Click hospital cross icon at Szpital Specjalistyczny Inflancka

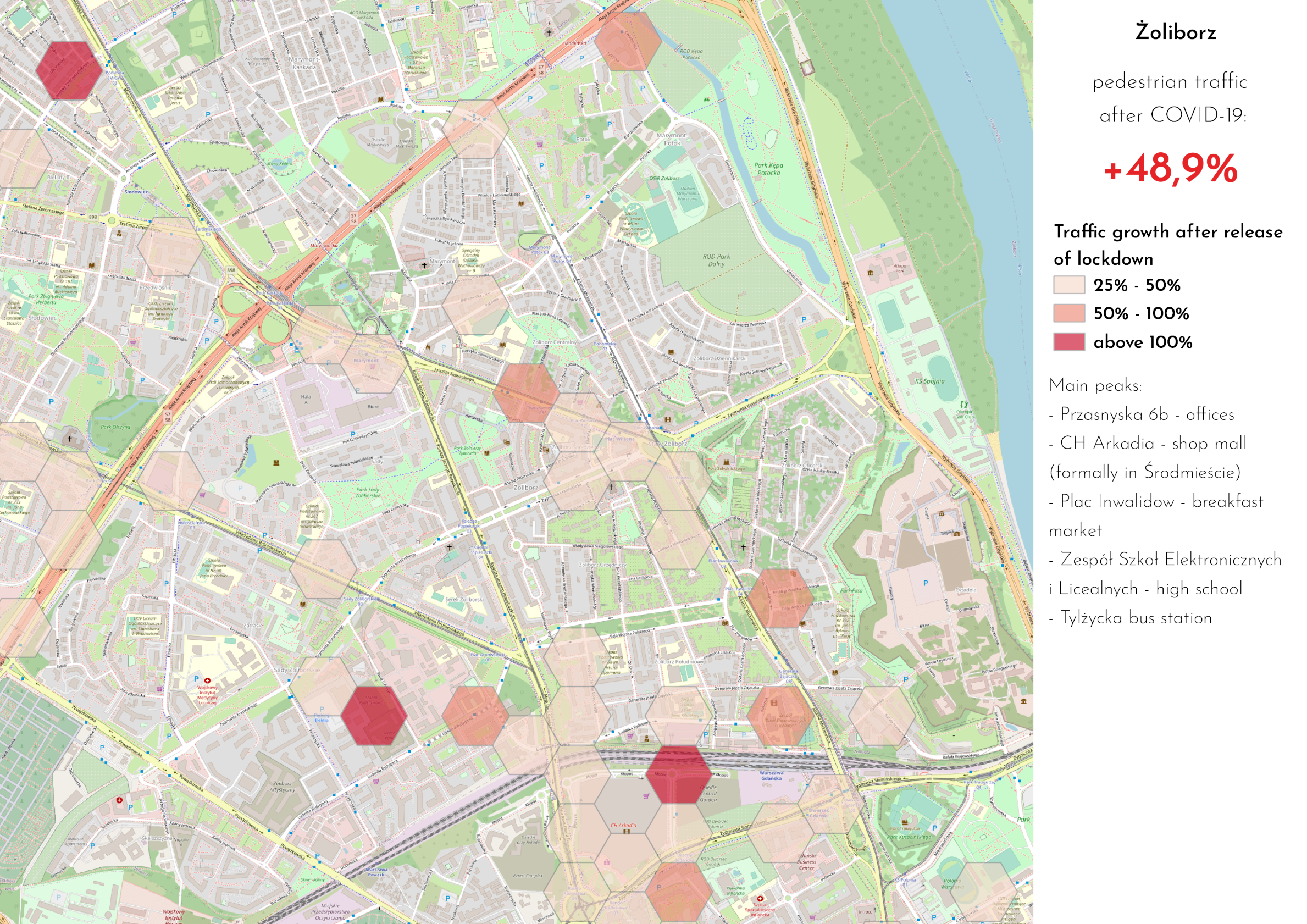[760, 898]
